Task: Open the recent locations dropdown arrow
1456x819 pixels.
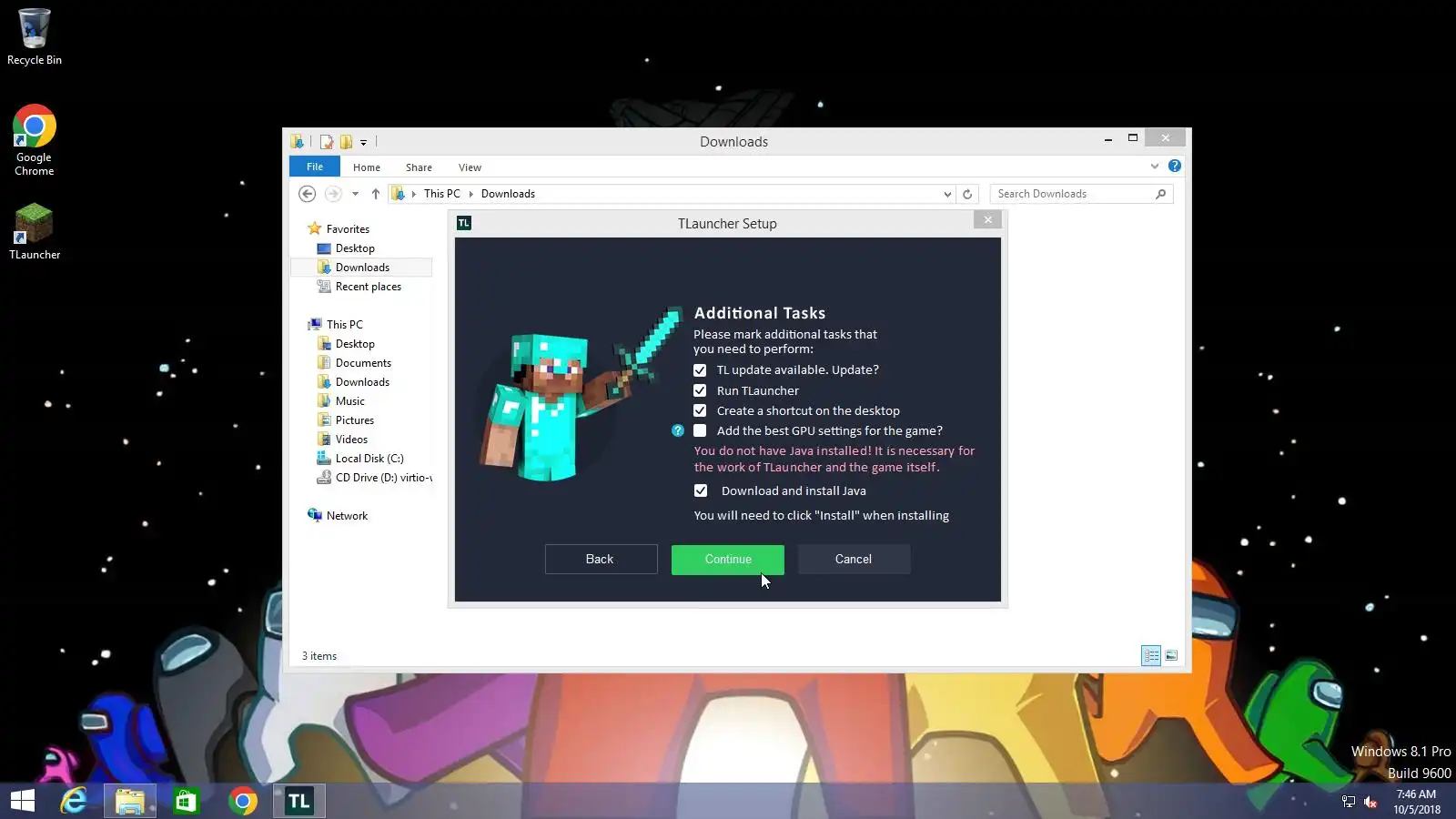Action: tap(355, 194)
